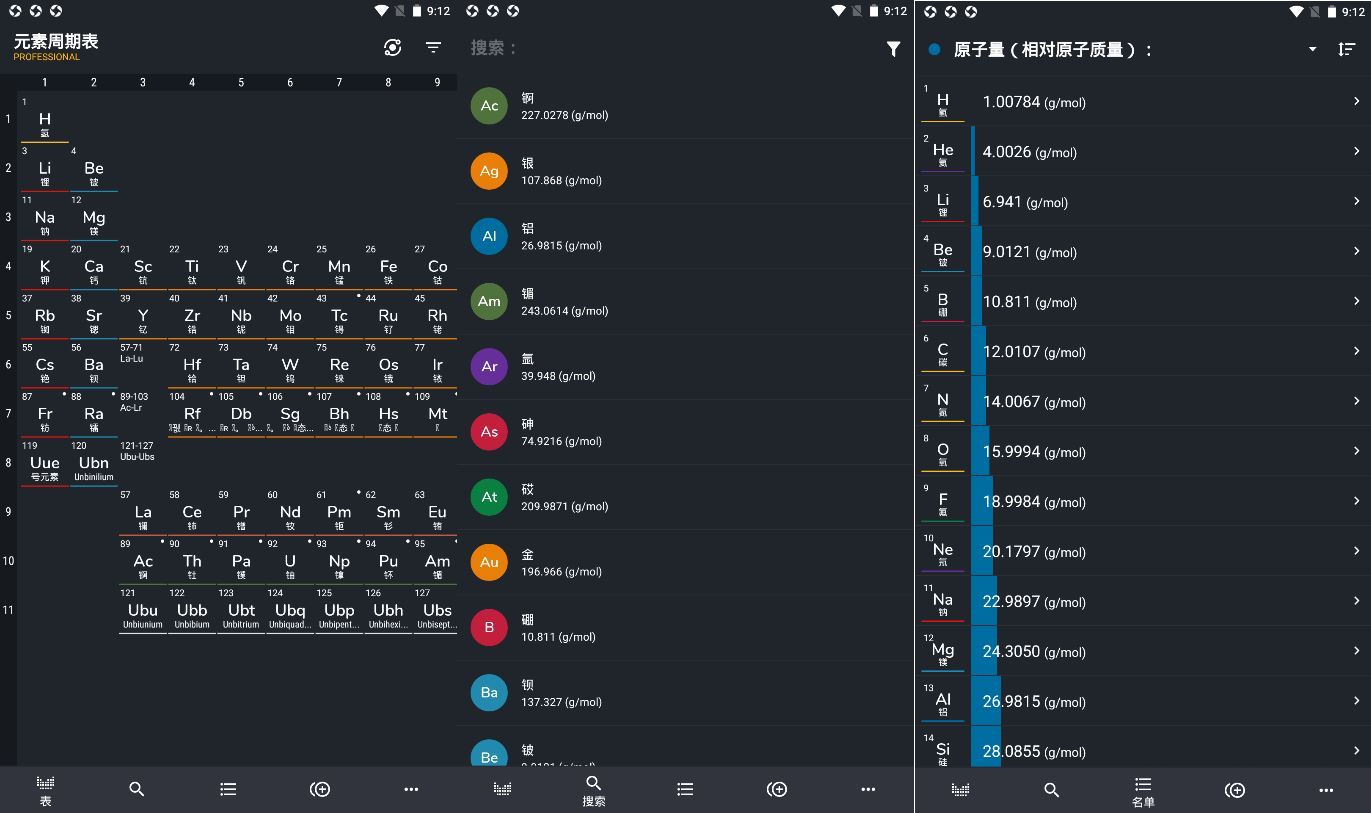Screen dimensions: 1371x813
Task: Open oxygen row chevron at 15.9994
Action: pos(1356,451)
